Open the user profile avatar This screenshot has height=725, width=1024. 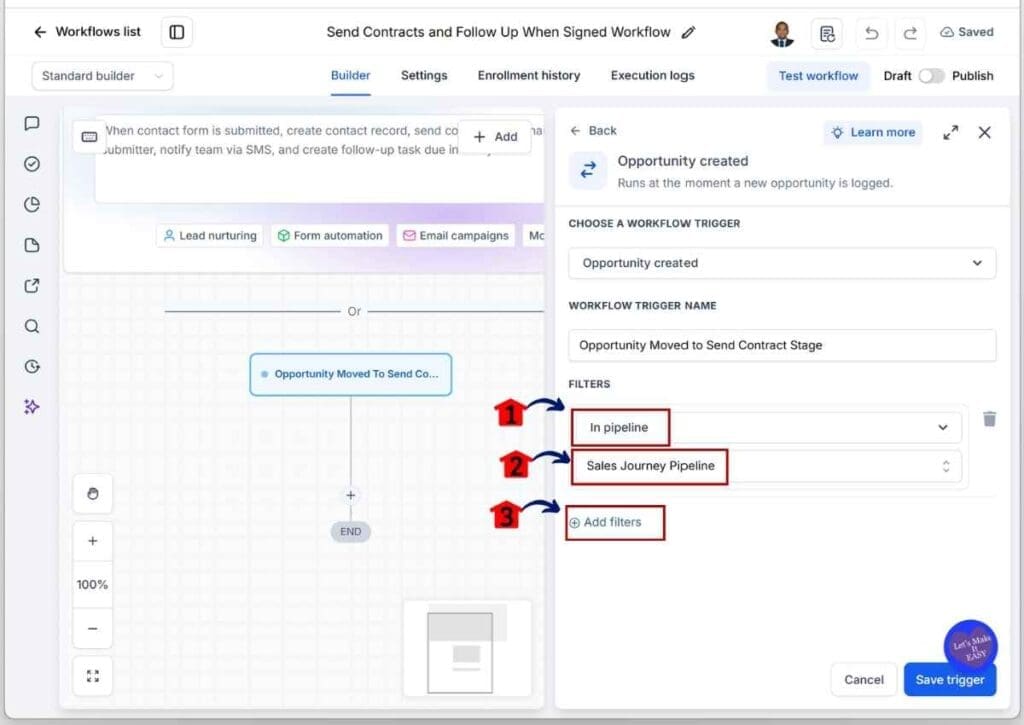click(x=782, y=33)
